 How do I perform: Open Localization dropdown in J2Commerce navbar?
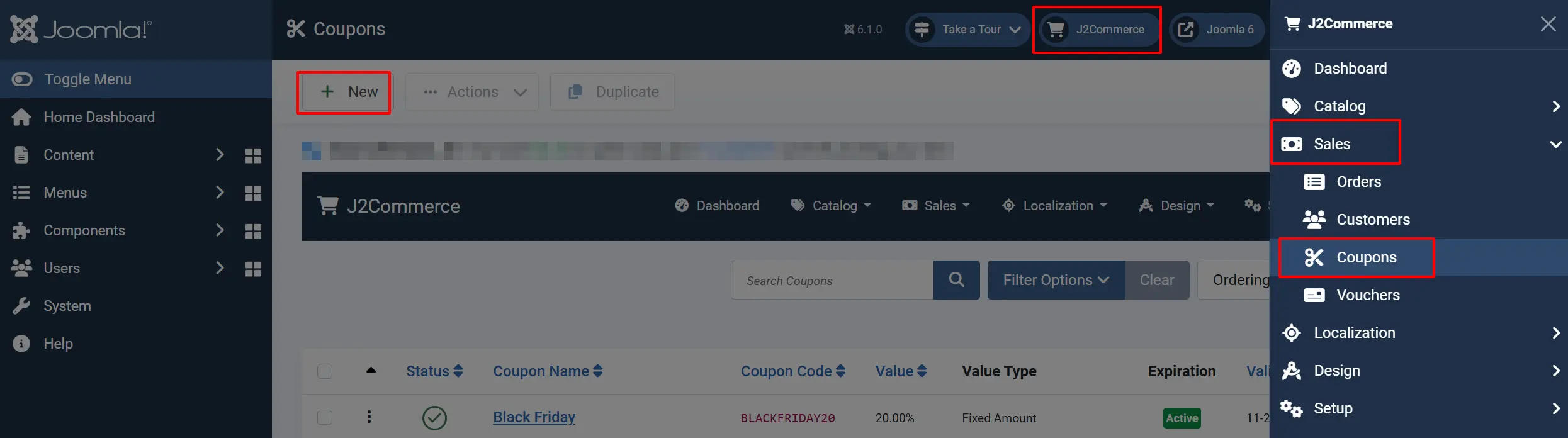pos(1054,206)
